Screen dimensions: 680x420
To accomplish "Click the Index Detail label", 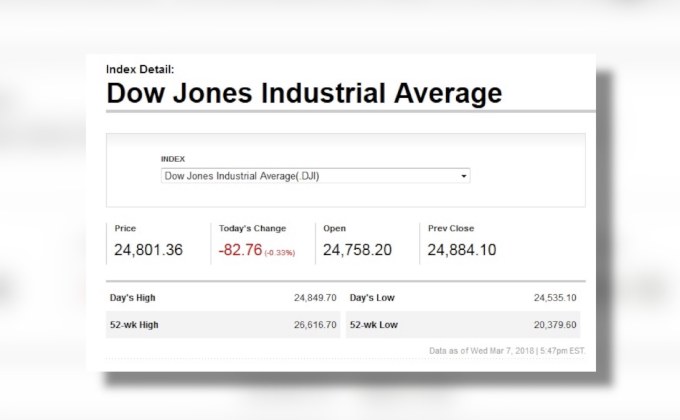I will pyautogui.click(x=140, y=69).
